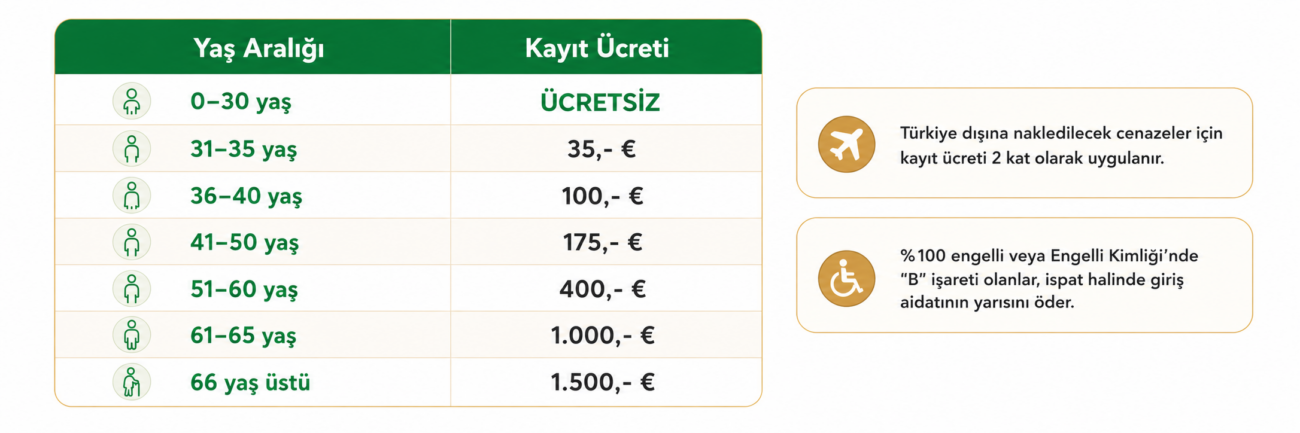Select the 100,- € fee value

602,196
